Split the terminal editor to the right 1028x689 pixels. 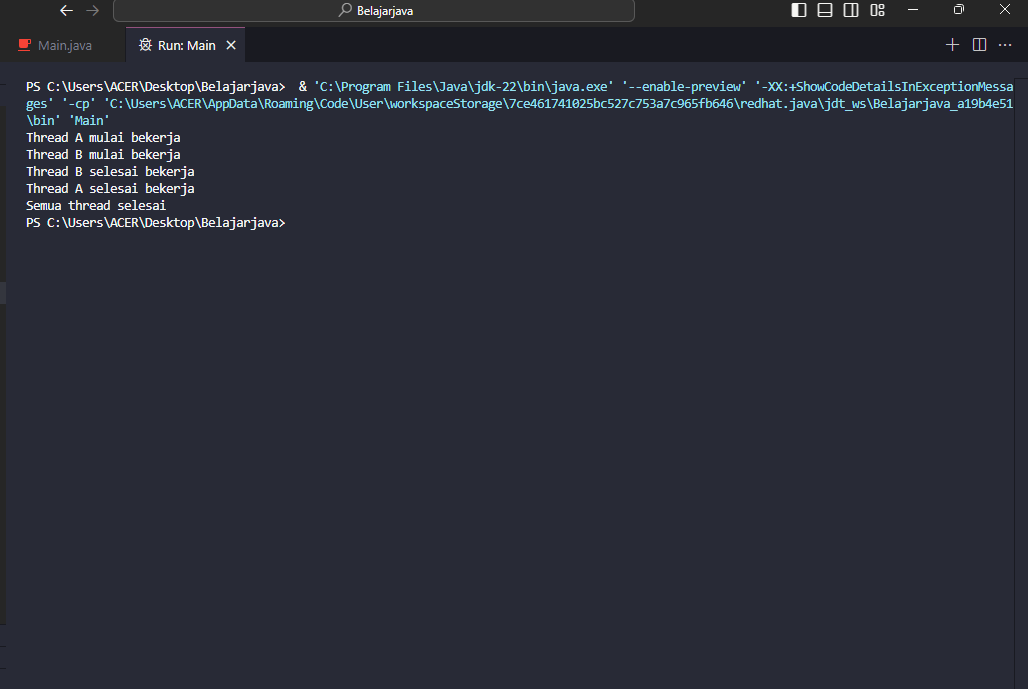point(979,45)
